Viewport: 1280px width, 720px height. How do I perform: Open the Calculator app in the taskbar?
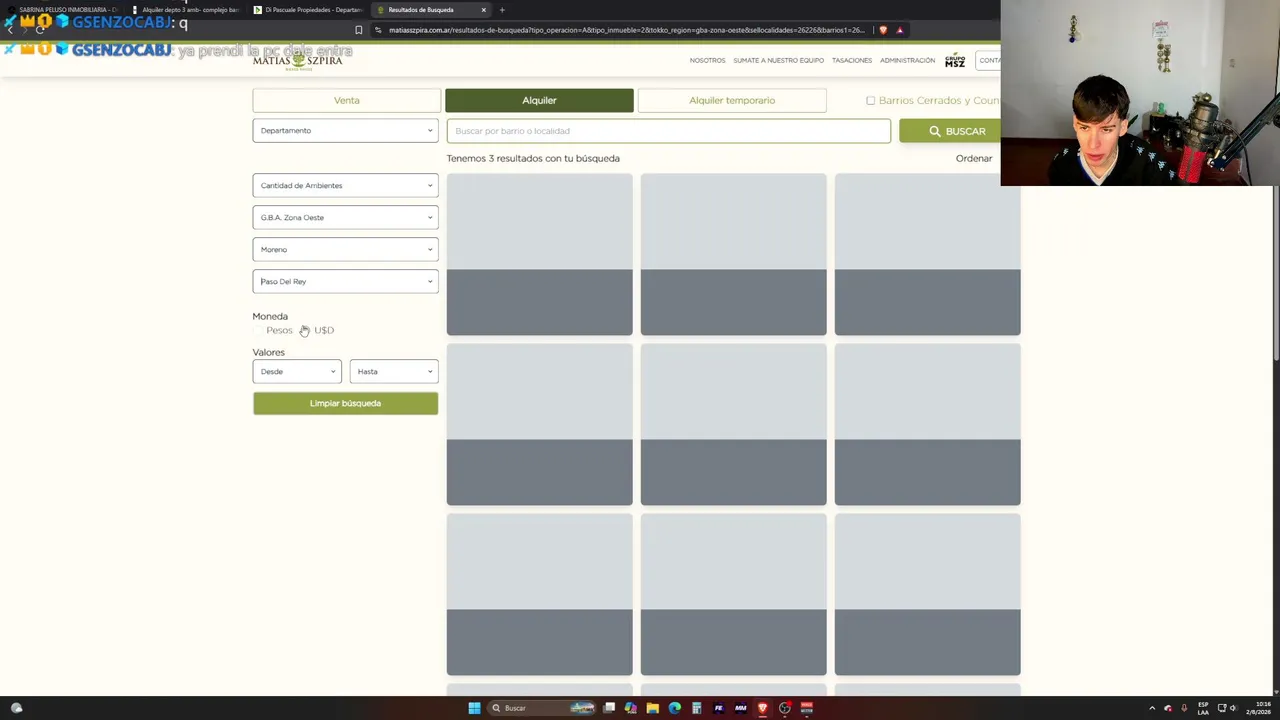click(696, 708)
